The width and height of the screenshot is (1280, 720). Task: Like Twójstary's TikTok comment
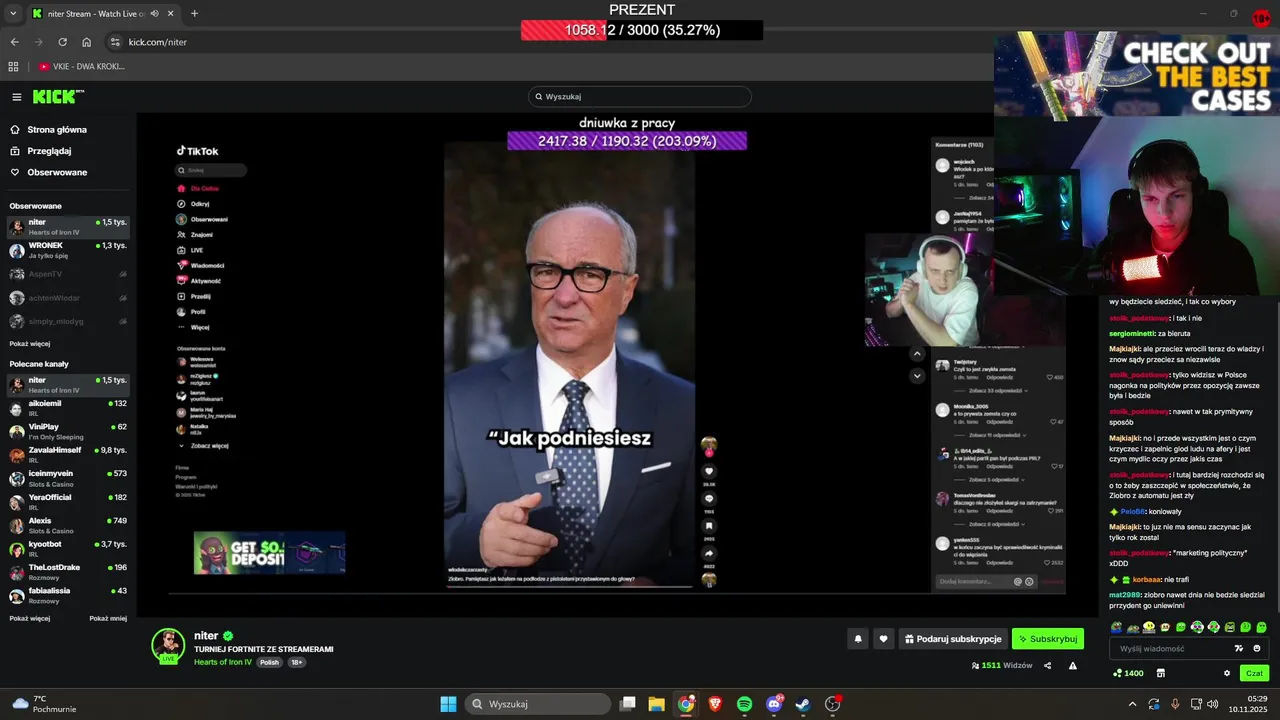1050,377
